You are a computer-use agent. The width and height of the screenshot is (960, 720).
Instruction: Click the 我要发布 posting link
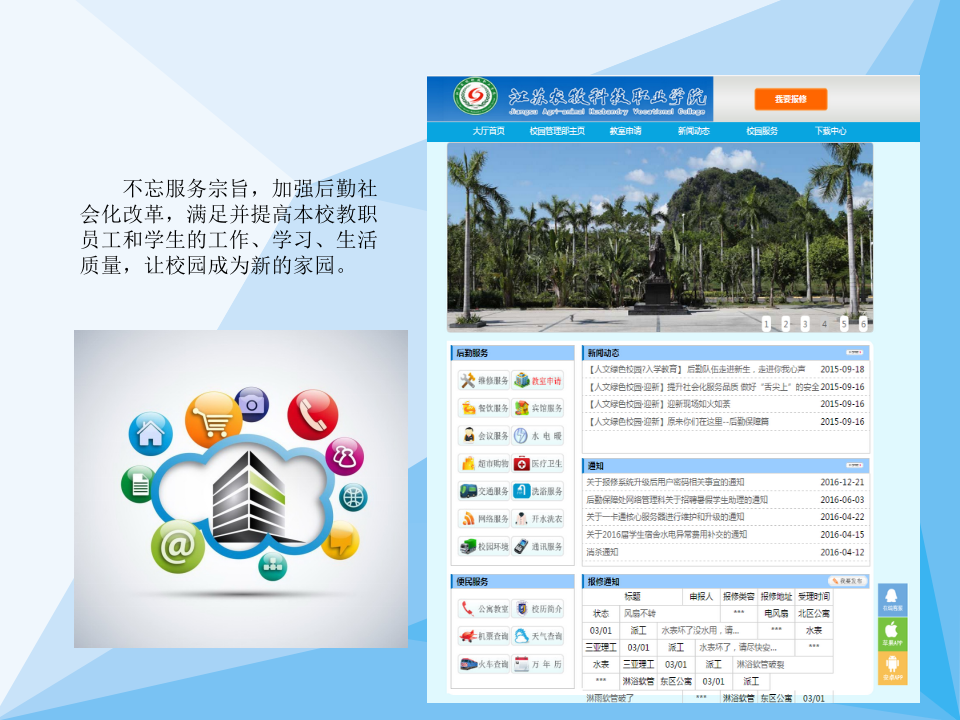(x=845, y=578)
